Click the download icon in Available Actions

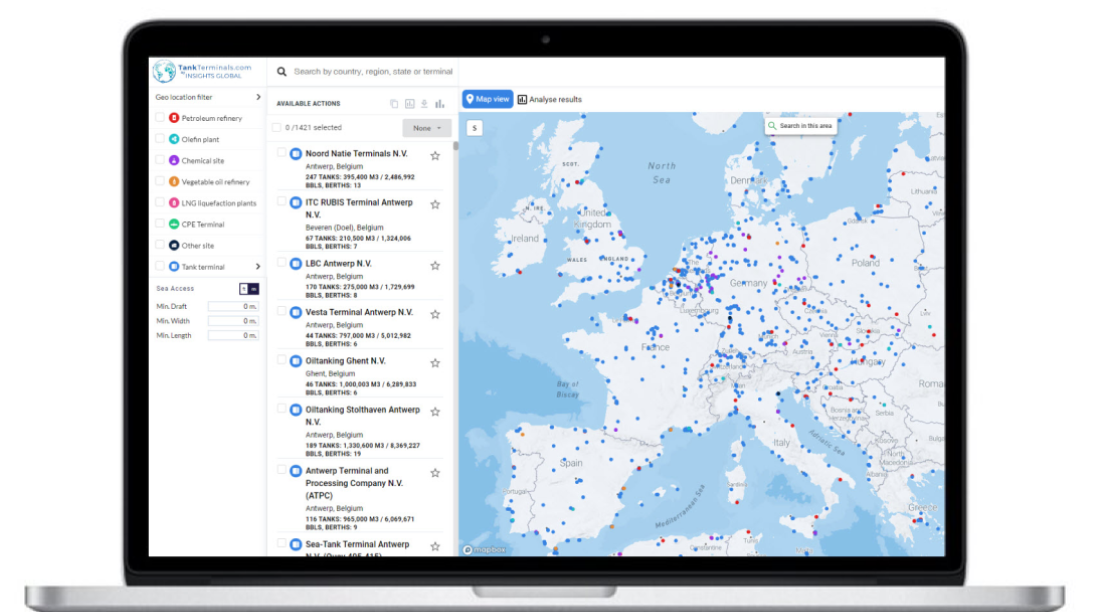[x=424, y=104]
